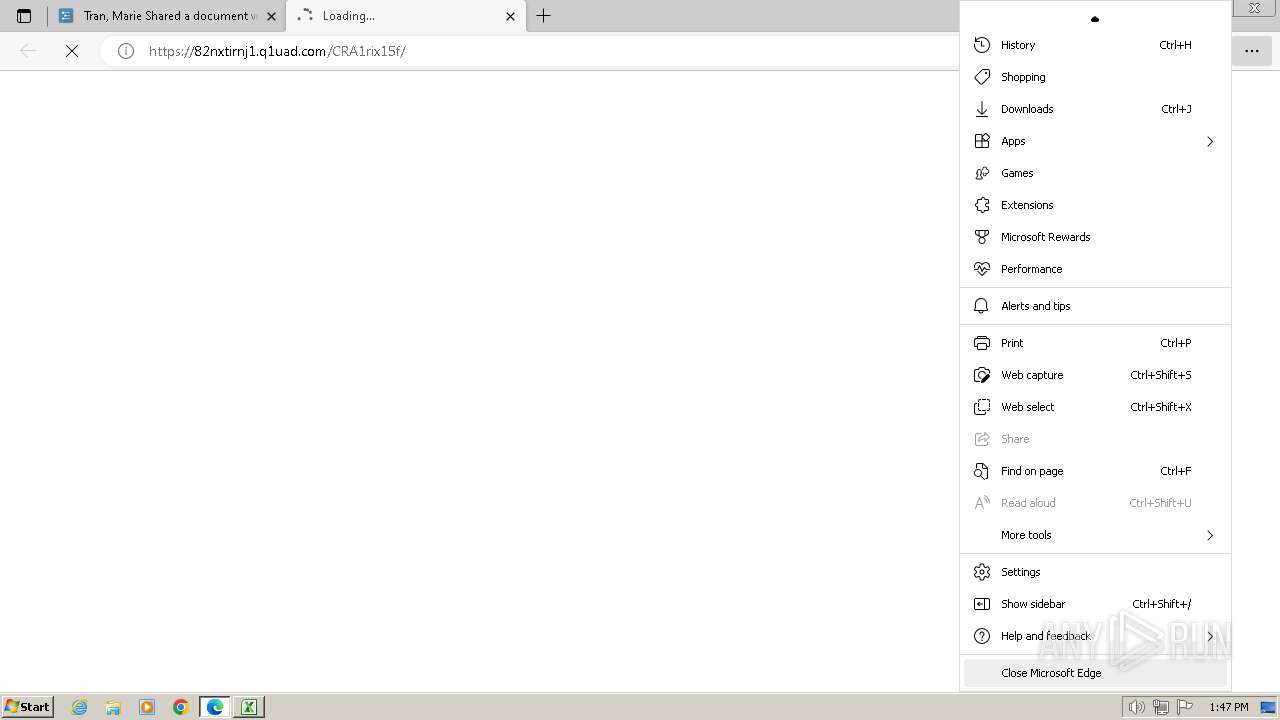Screen dimensions: 1280x720
Task: Open Performance menu entry
Action: (x=1095, y=269)
